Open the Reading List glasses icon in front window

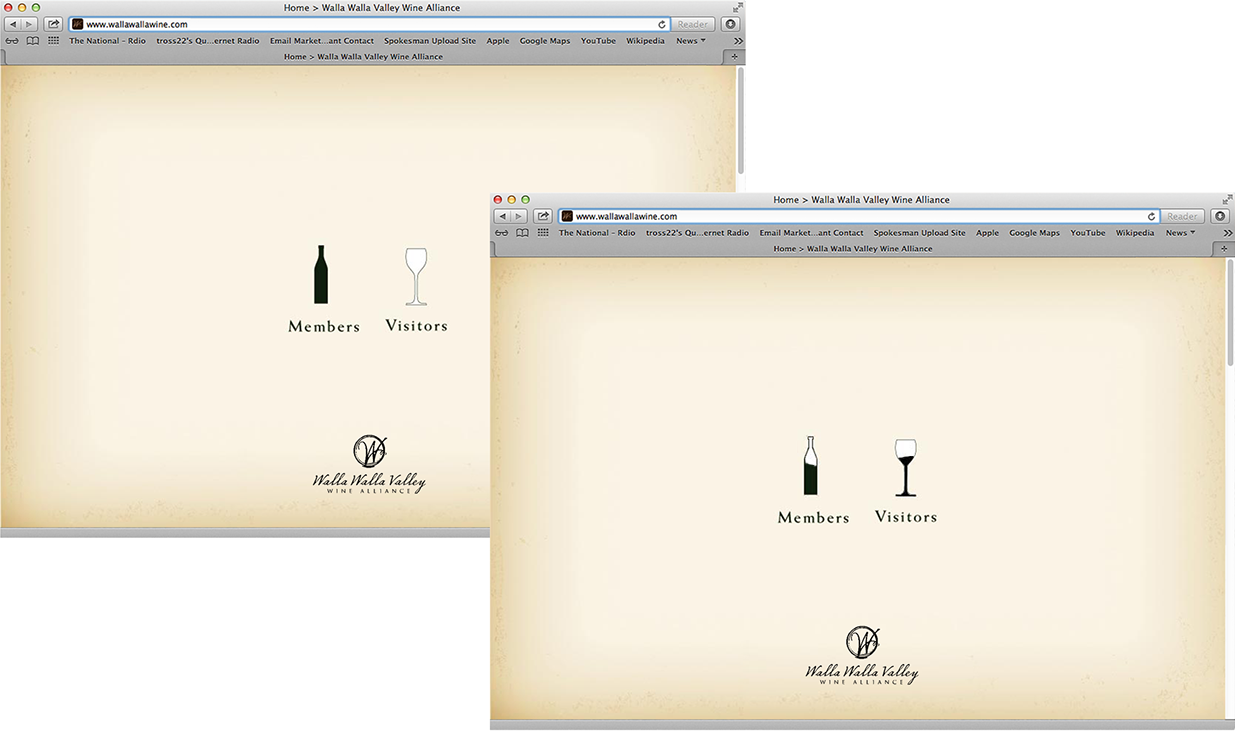pos(501,233)
